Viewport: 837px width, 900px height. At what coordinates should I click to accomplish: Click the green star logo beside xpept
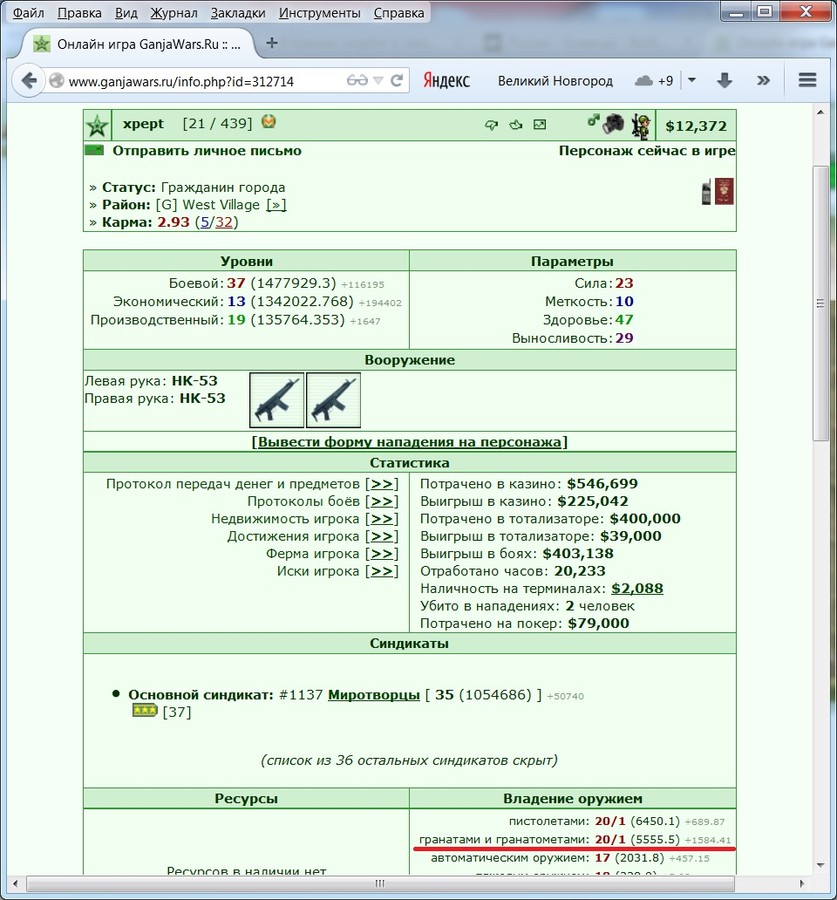click(97, 126)
